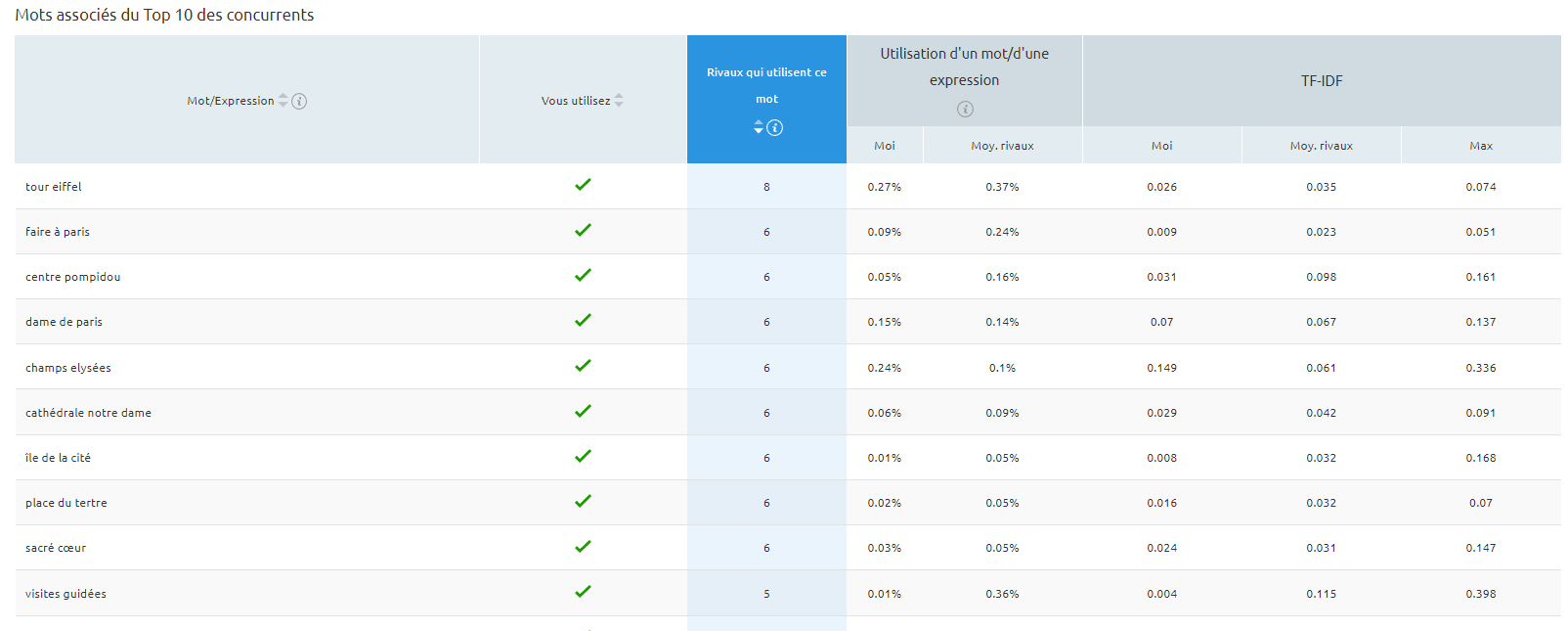Click the Moi header under Utilisation
Image resolution: width=1568 pixels, height=631 pixels.
click(x=885, y=146)
